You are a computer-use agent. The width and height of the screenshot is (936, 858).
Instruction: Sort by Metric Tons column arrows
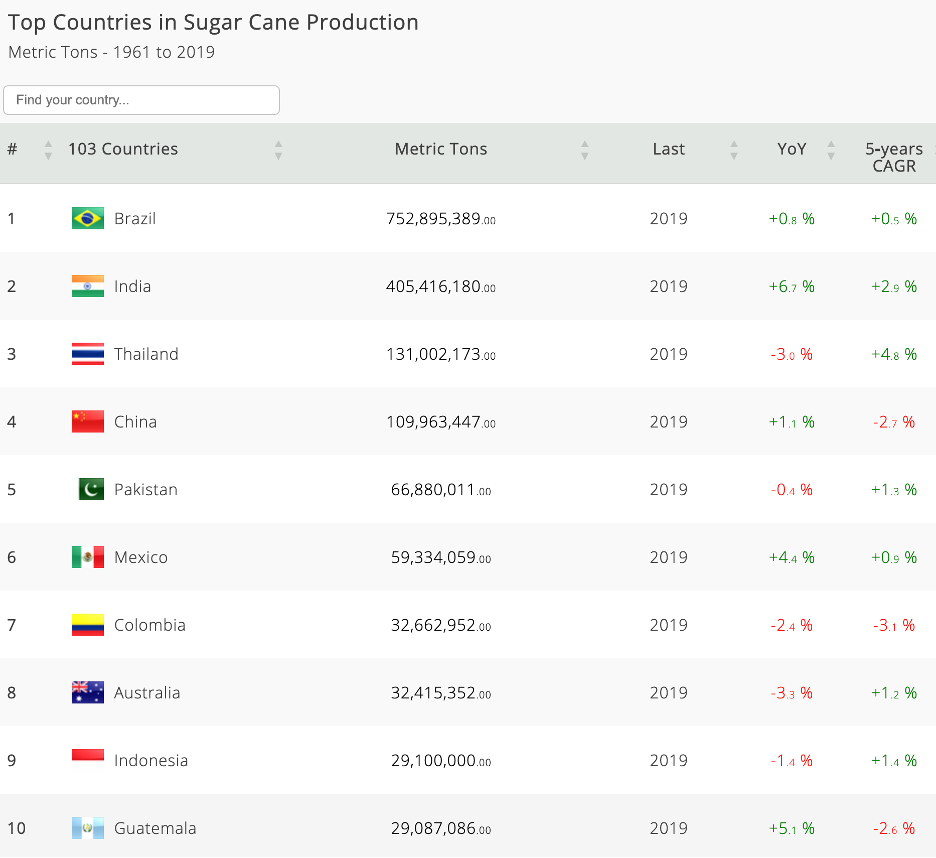tap(584, 150)
